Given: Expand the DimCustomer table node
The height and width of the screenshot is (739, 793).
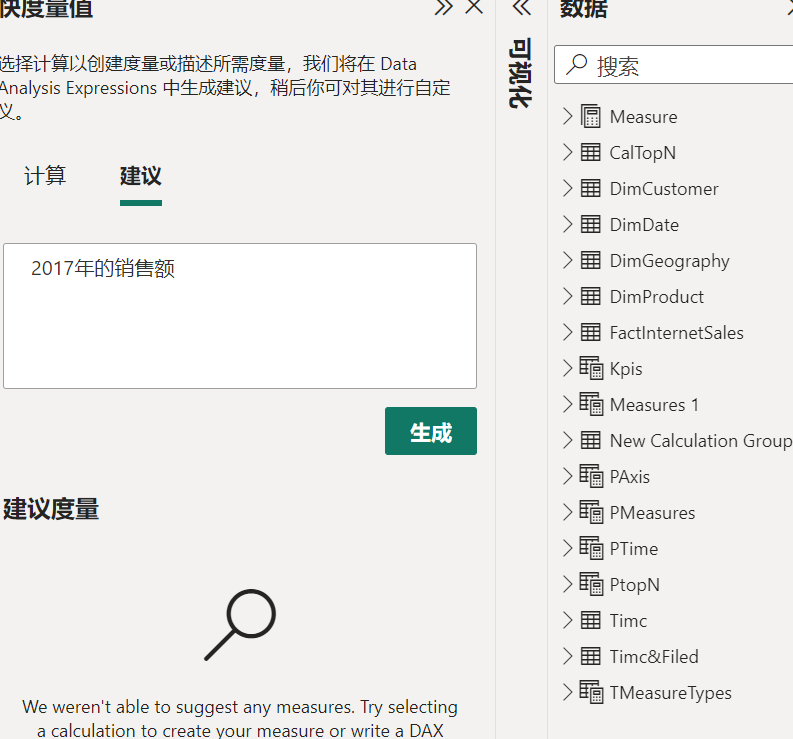Looking at the screenshot, I should [x=567, y=188].
